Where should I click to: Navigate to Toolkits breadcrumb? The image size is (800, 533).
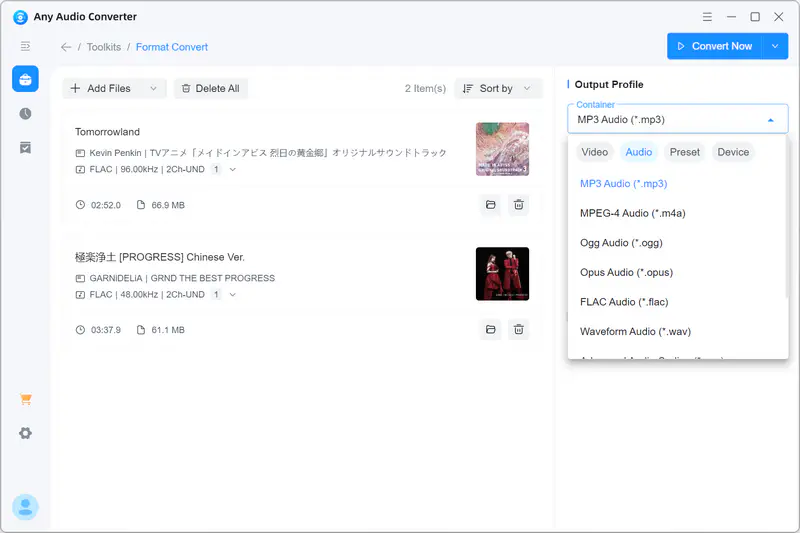104,47
